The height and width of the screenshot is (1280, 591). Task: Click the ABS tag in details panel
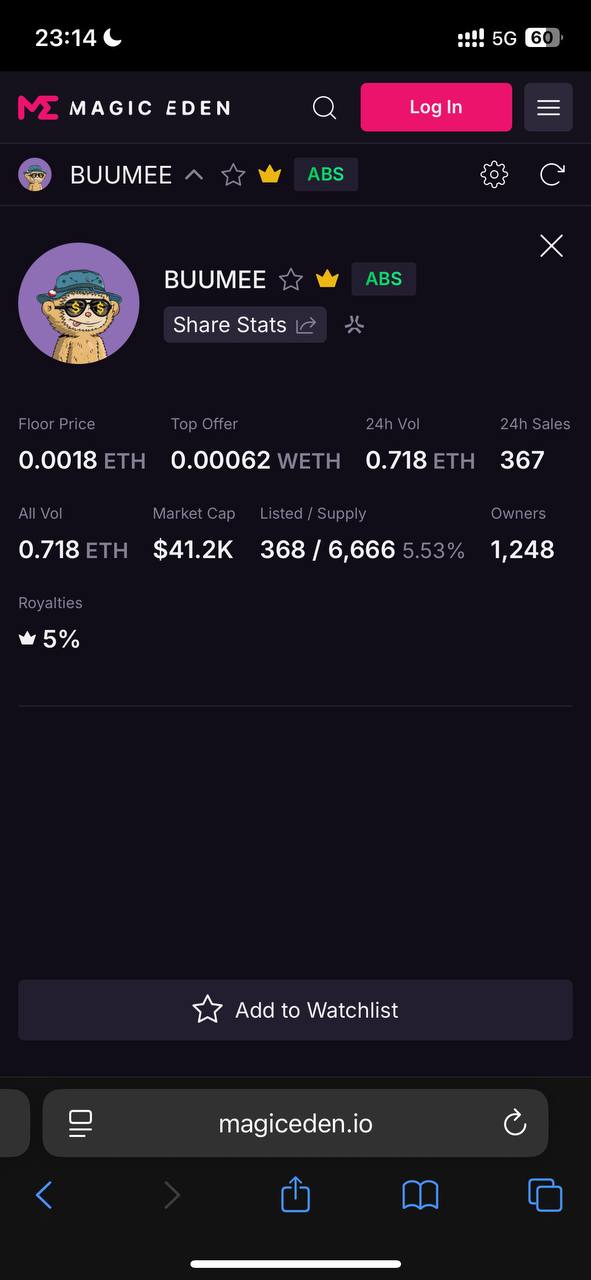click(x=384, y=279)
